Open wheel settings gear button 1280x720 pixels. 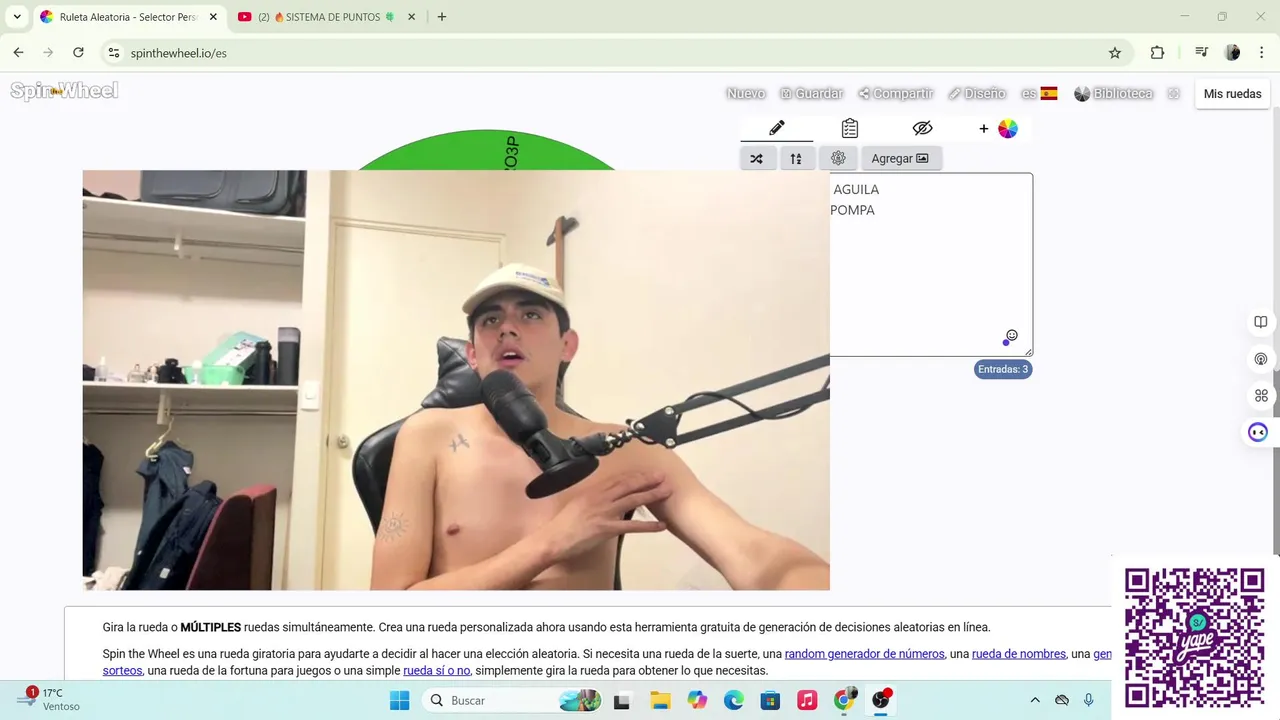(838, 158)
